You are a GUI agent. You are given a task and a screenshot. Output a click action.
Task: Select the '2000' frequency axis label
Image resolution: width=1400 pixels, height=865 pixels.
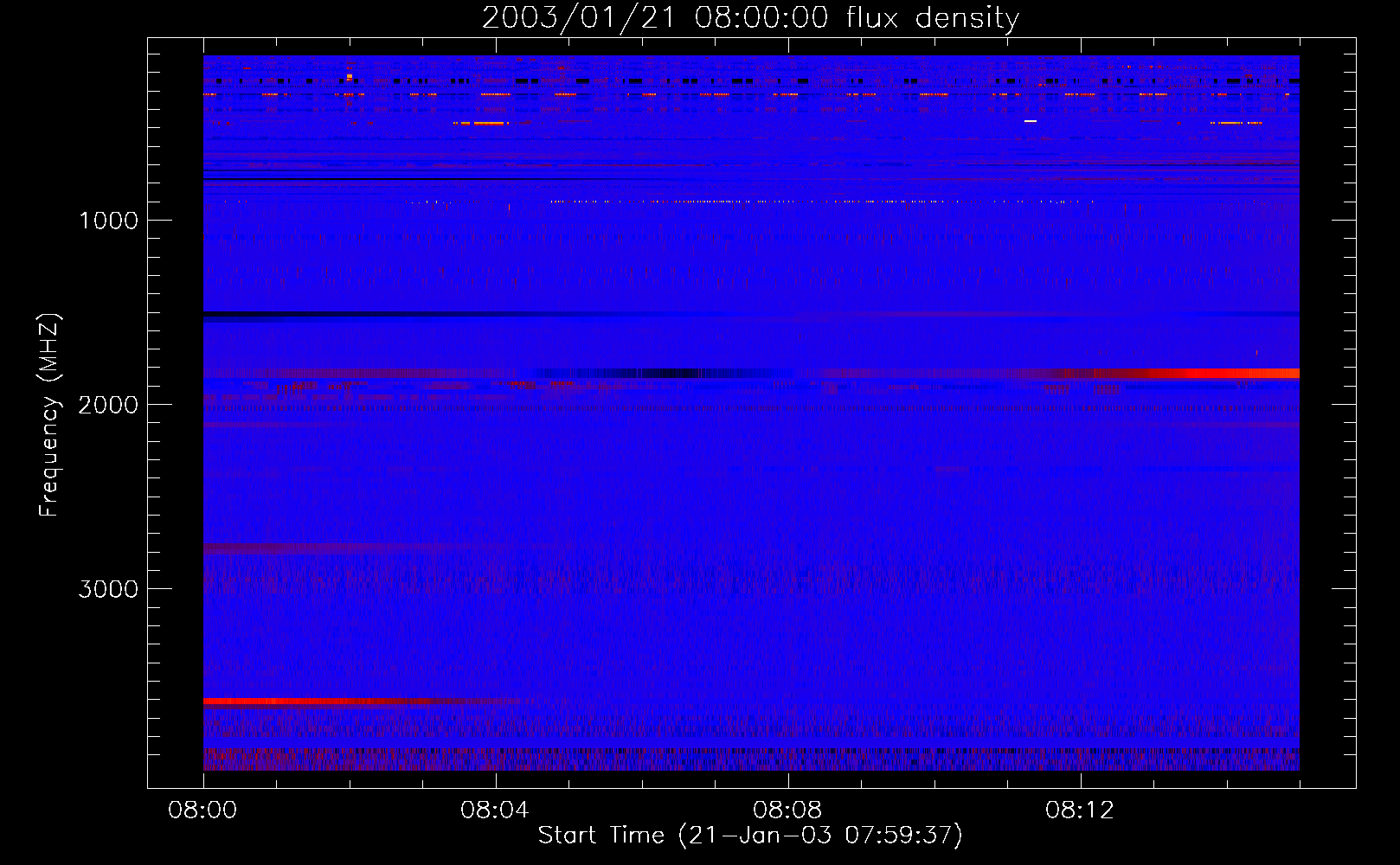tap(108, 405)
